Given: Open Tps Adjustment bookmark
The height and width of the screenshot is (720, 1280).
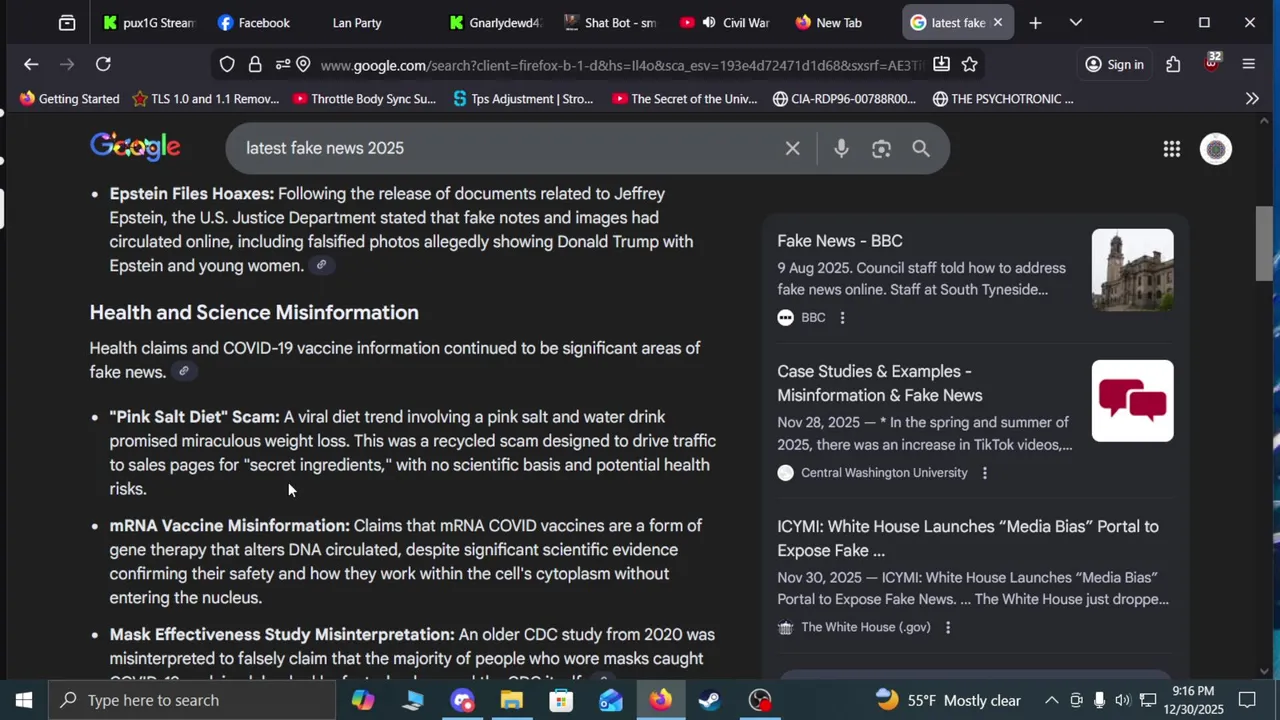Looking at the screenshot, I should (x=523, y=98).
